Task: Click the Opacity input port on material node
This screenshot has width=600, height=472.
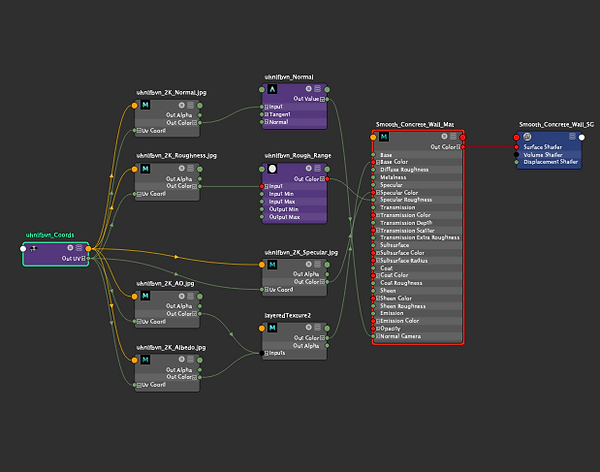Action: [x=373, y=329]
